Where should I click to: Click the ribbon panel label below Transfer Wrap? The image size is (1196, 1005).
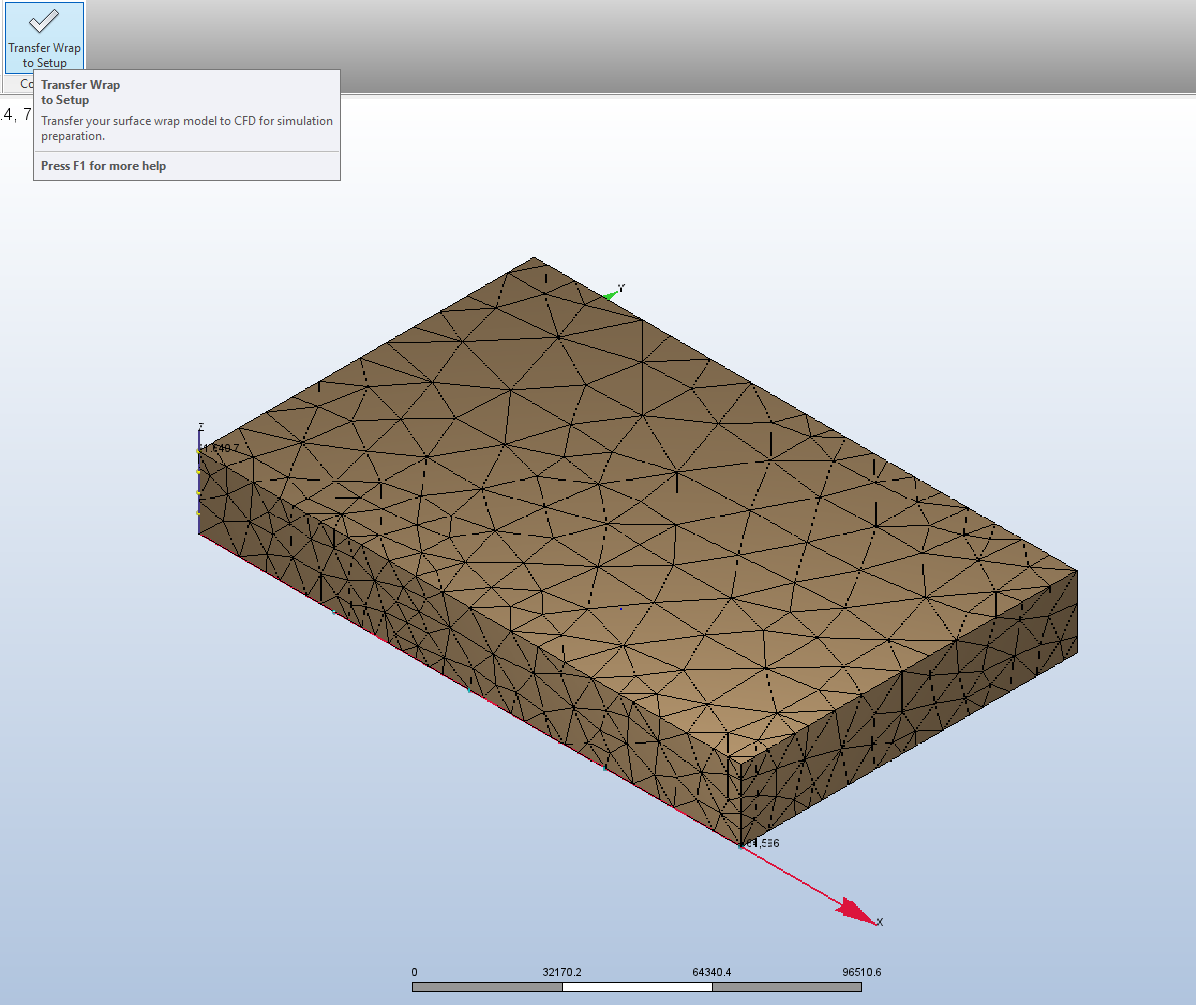(x=27, y=84)
